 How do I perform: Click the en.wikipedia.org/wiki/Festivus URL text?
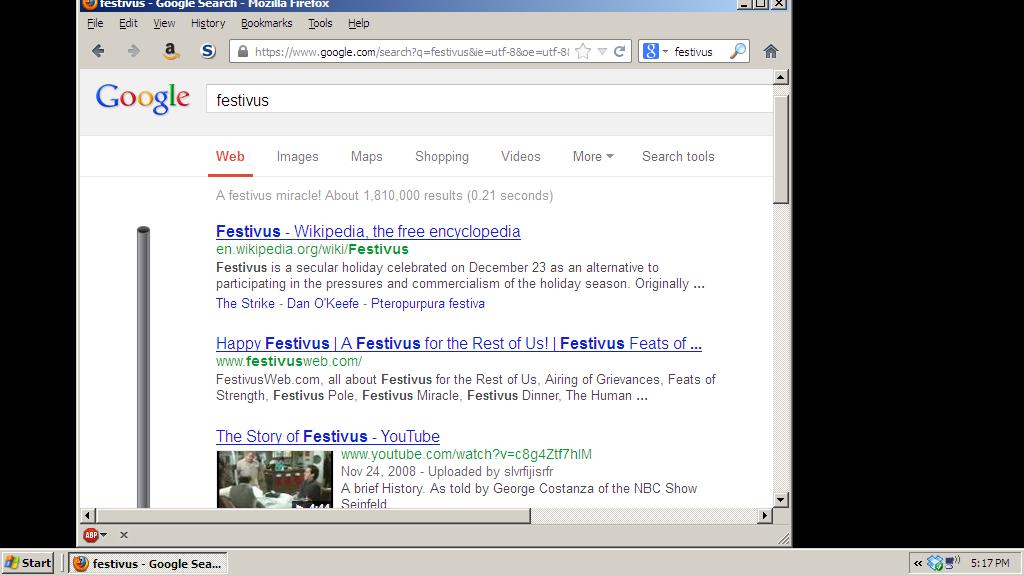pos(312,249)
